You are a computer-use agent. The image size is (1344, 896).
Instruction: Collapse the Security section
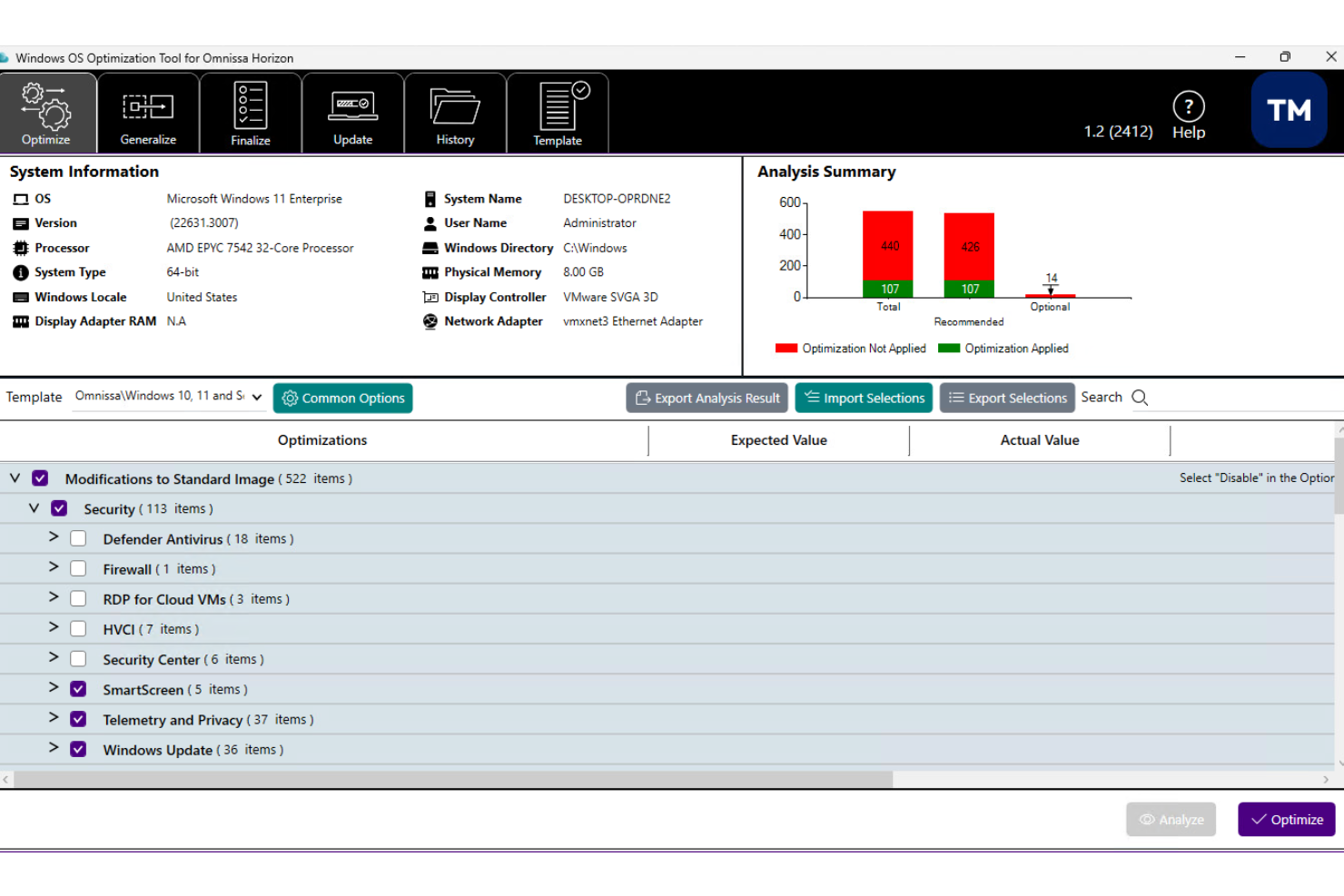34,507
